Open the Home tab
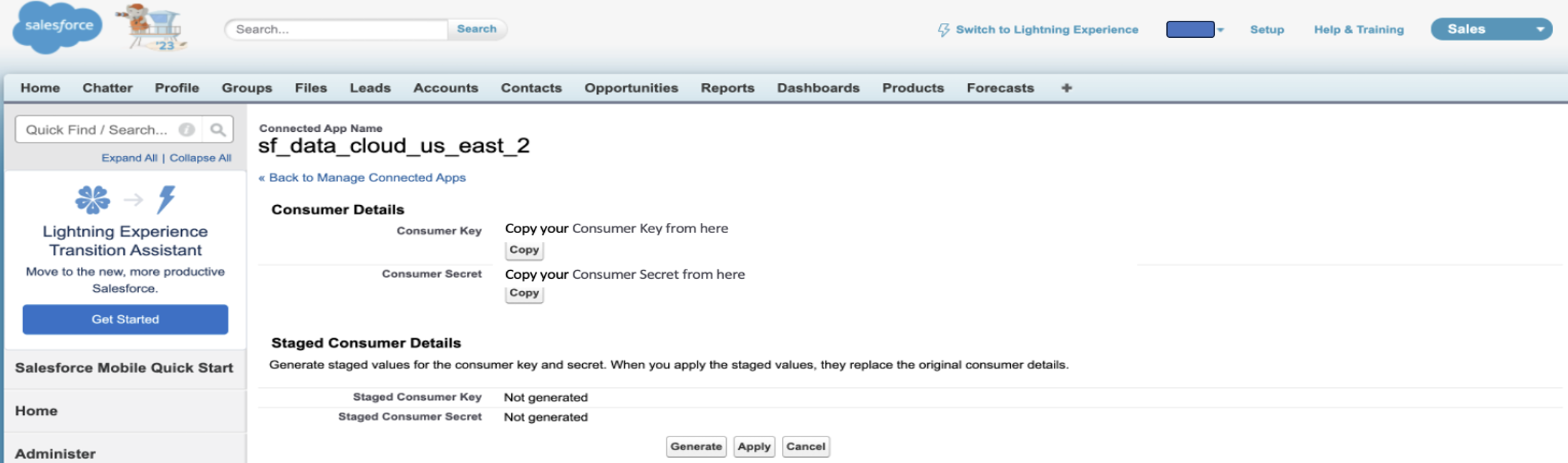The height and width of the screenshot is (463, 1568). click(40, 88)
